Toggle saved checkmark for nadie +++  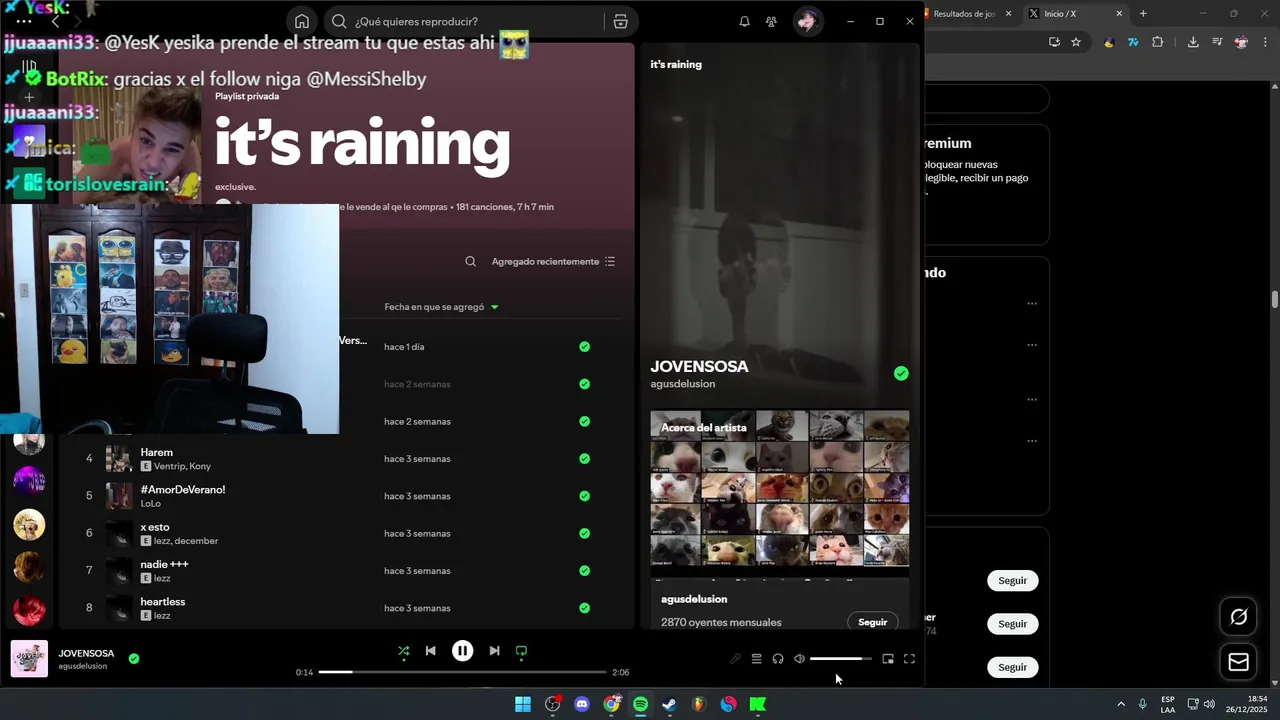coord(584,571)
